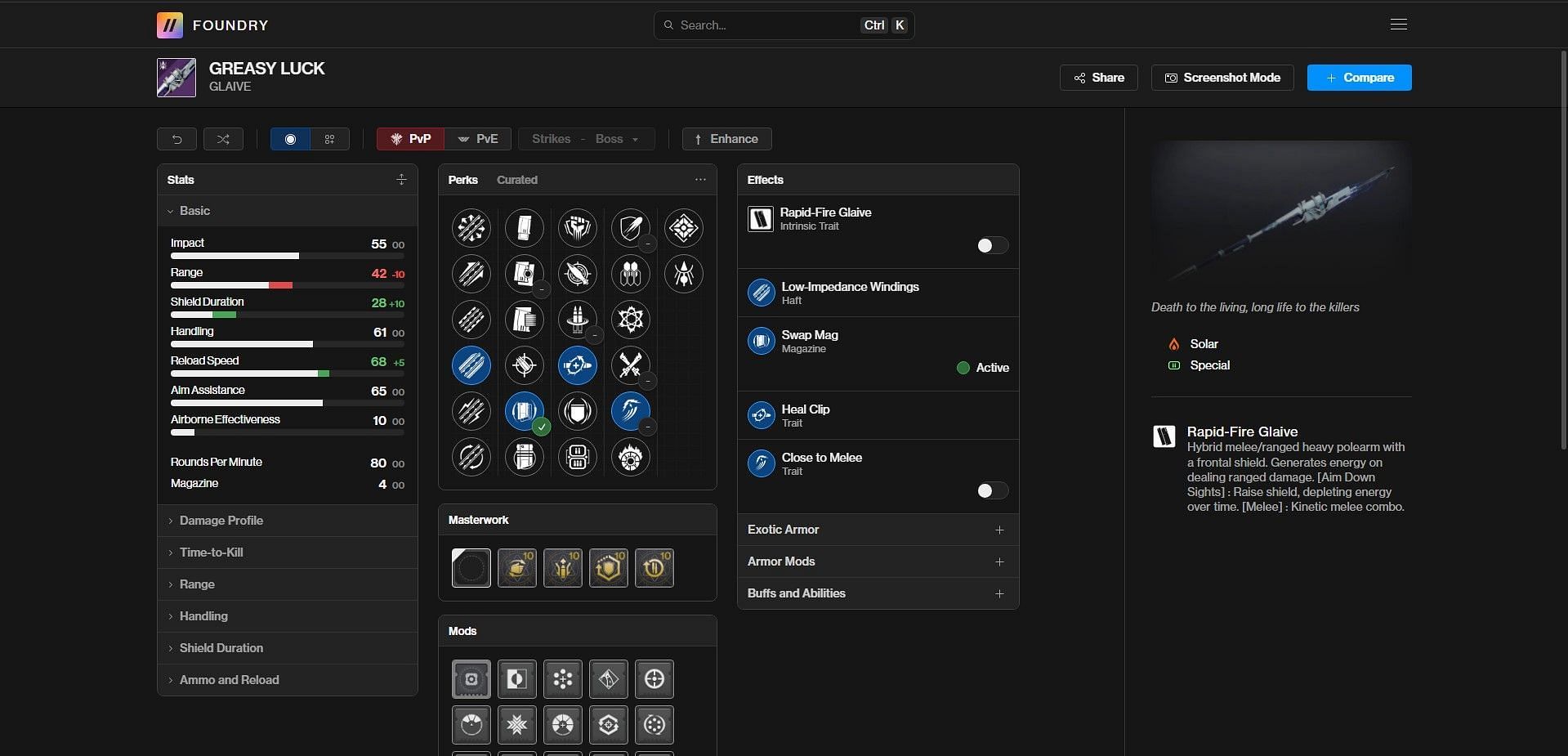This screenshot has height=756, width=1568.
Task: Remove perk using minus badge on Close to Melee
Action: tap(647, 427)
